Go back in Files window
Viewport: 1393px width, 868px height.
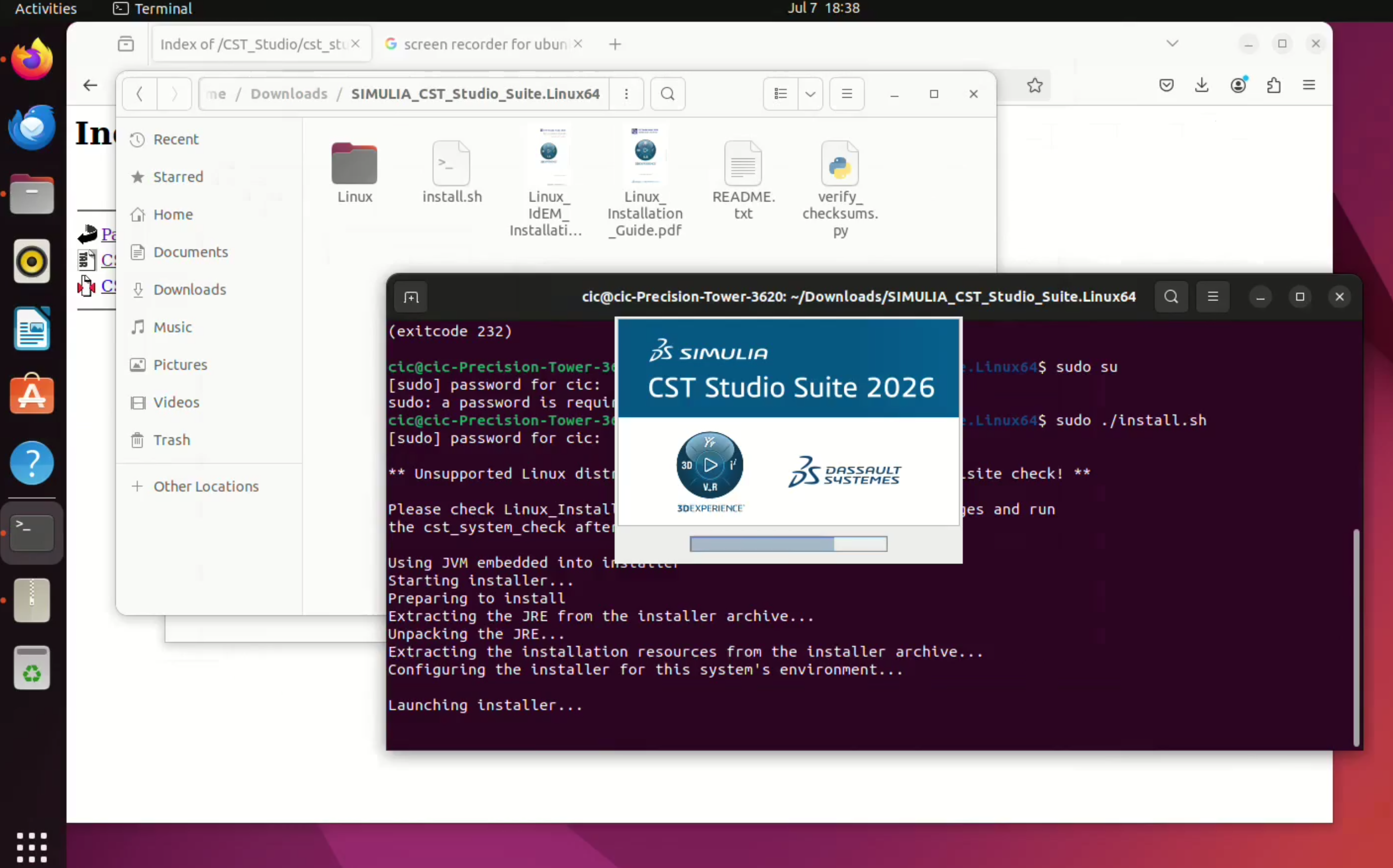pyautogui.click(x=140, y=94)
